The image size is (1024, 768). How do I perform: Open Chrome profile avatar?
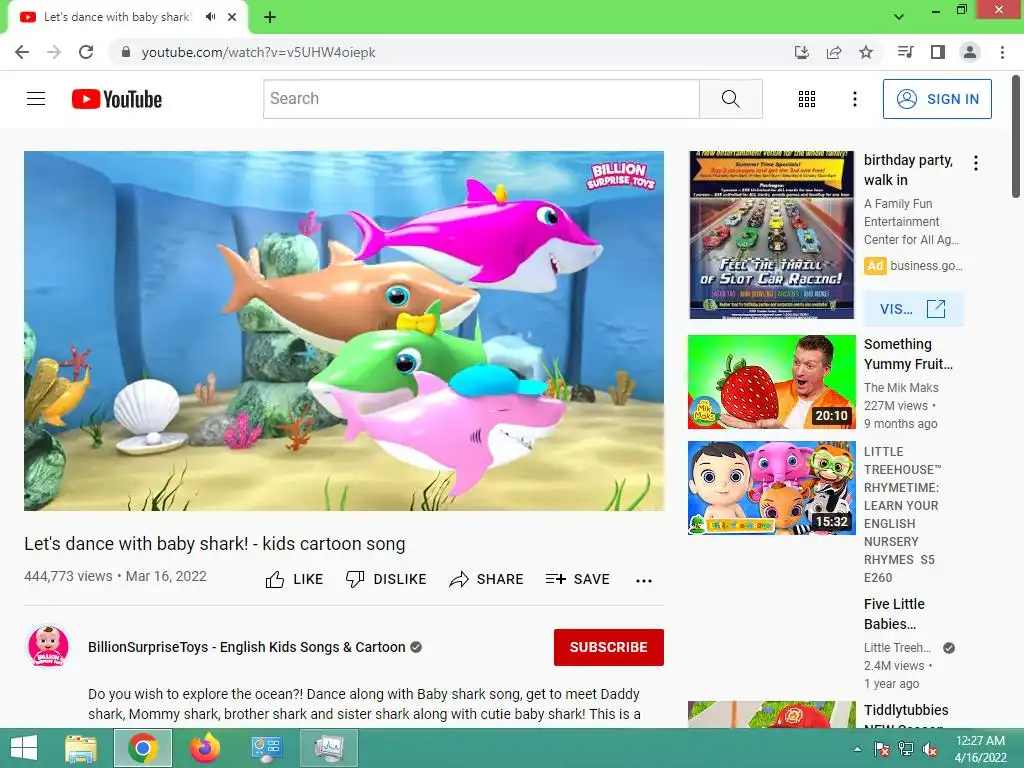pos(970,52)
